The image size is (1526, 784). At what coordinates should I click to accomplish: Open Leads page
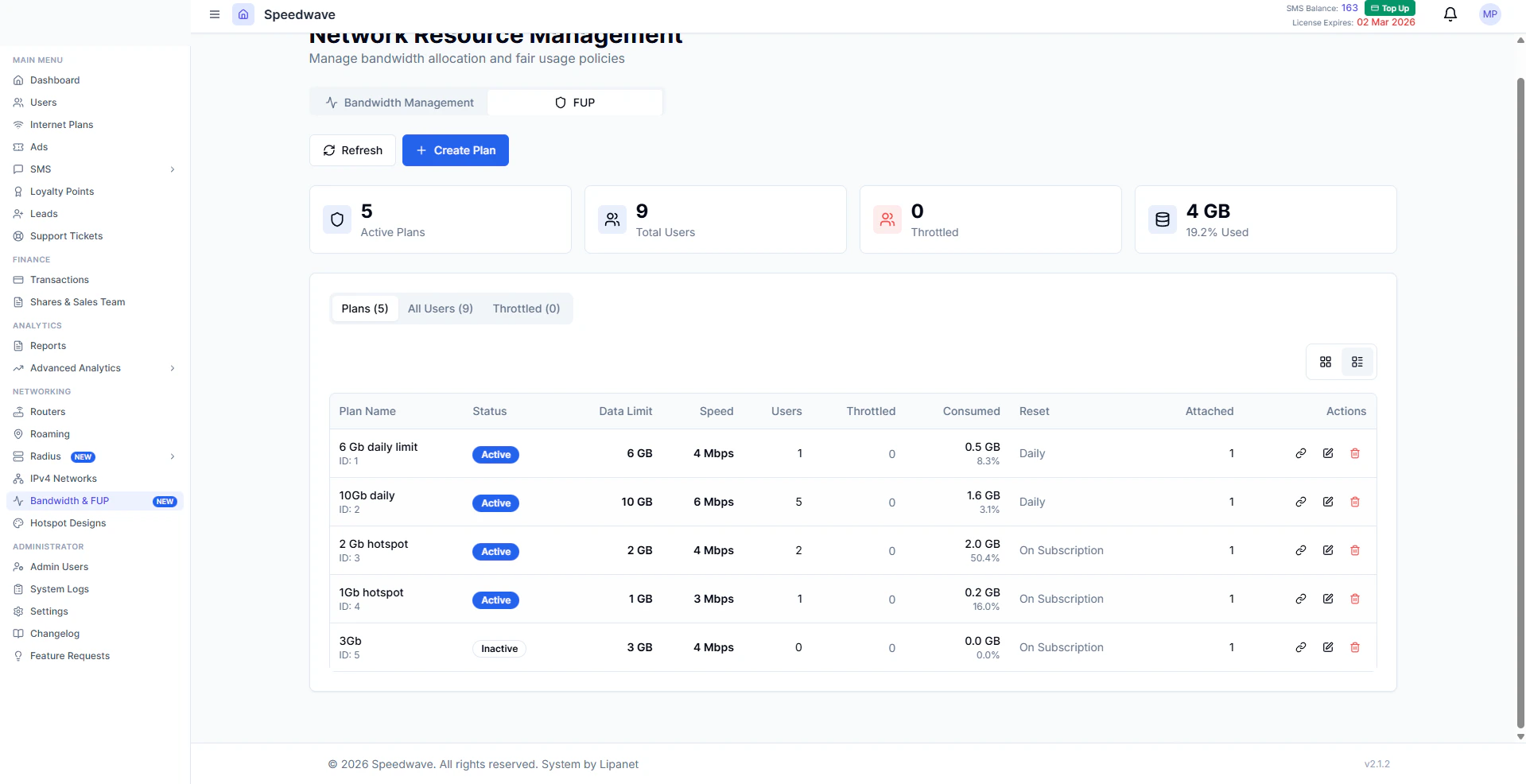(95, 214)
